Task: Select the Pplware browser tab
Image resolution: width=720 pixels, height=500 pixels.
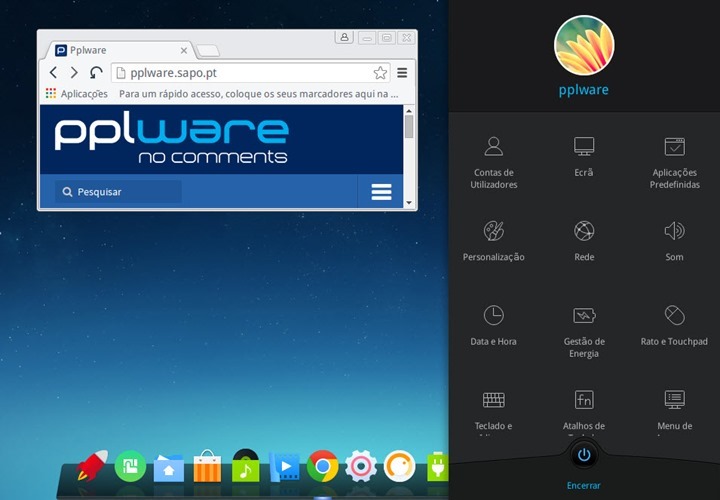Action: (120, 50)
